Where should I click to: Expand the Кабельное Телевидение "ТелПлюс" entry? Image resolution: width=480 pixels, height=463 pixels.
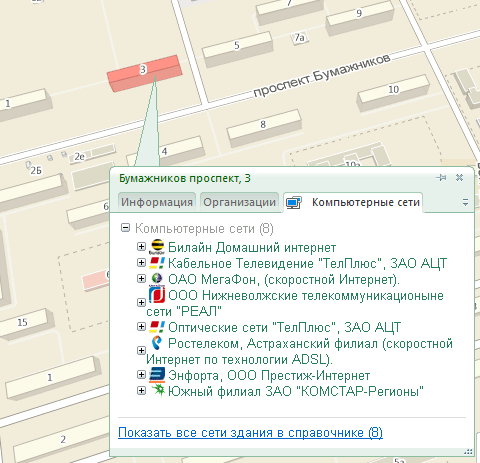point(141,263)
